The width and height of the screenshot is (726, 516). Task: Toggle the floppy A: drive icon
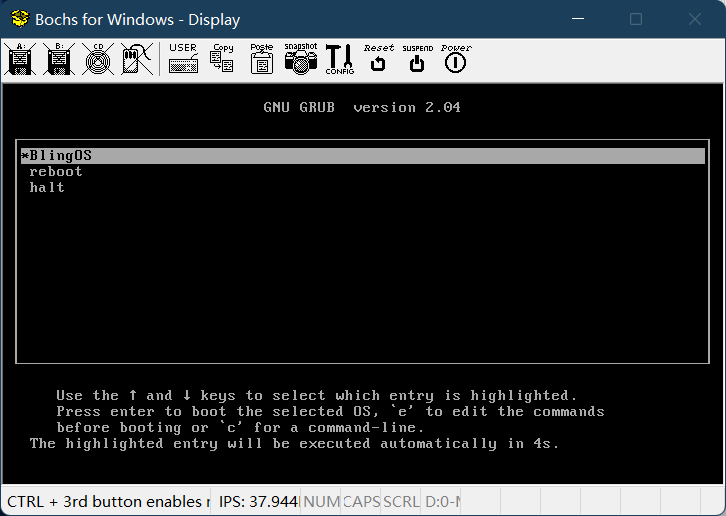(x=20, y=59)
